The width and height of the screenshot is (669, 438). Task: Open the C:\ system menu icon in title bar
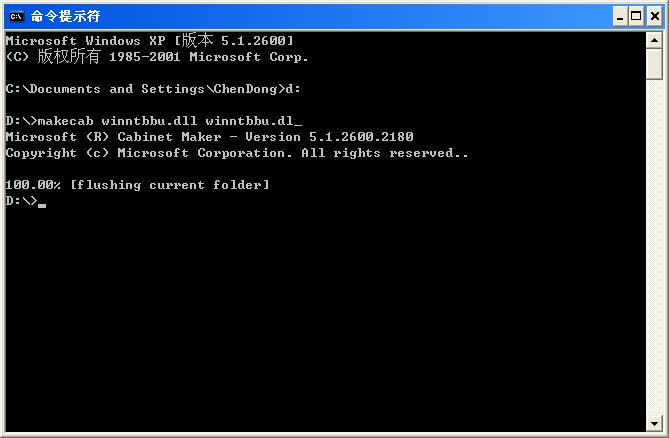click(x=16, y=17)
